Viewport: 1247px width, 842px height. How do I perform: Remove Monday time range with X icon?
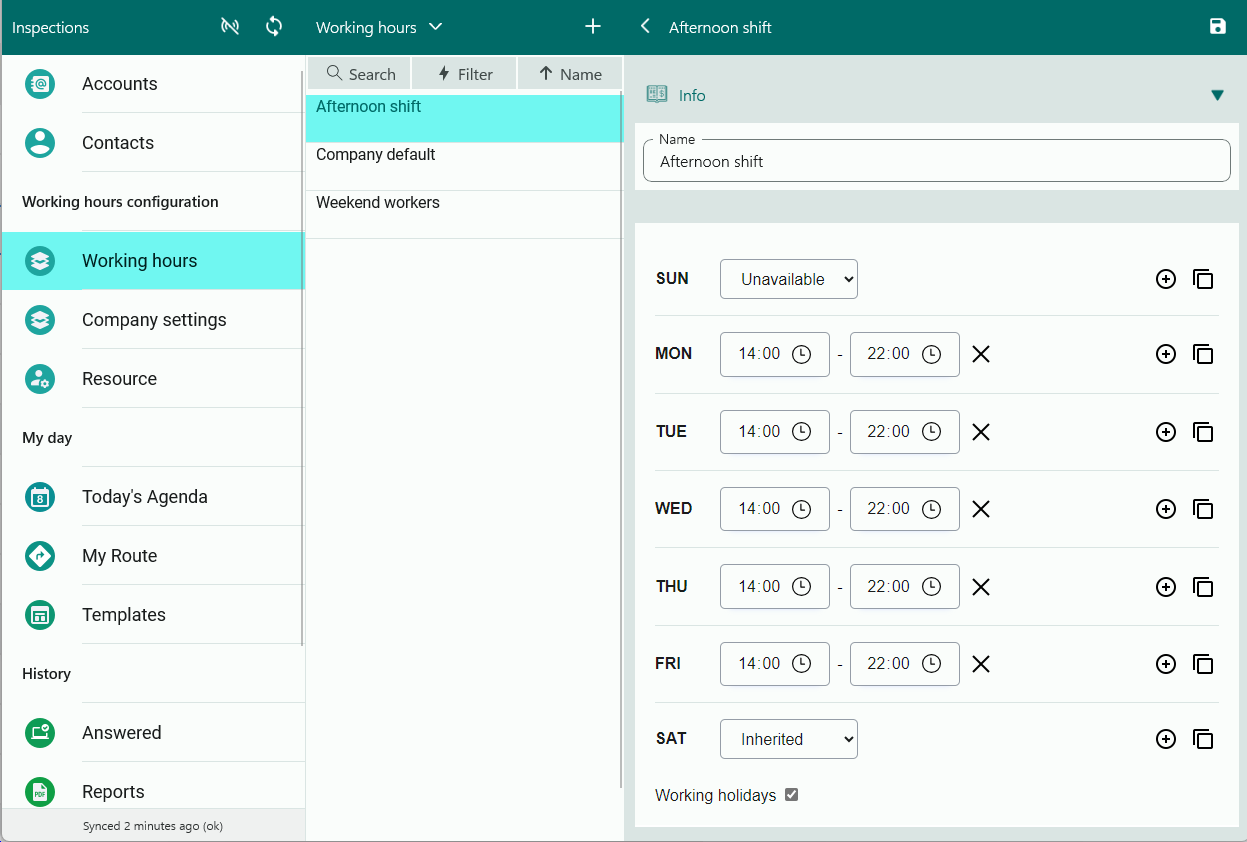coord(981,354)
